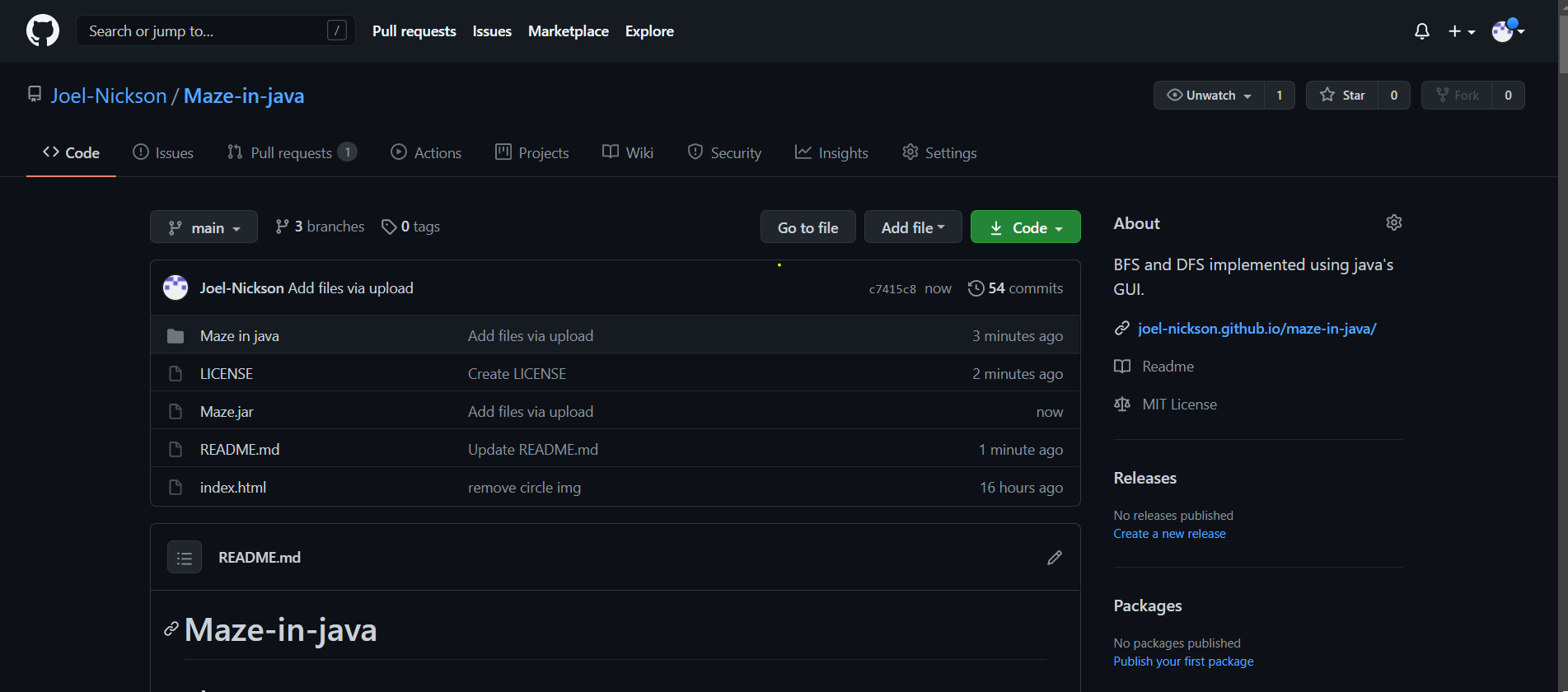Open the README table of contents icon

click(x=185, y=558)
